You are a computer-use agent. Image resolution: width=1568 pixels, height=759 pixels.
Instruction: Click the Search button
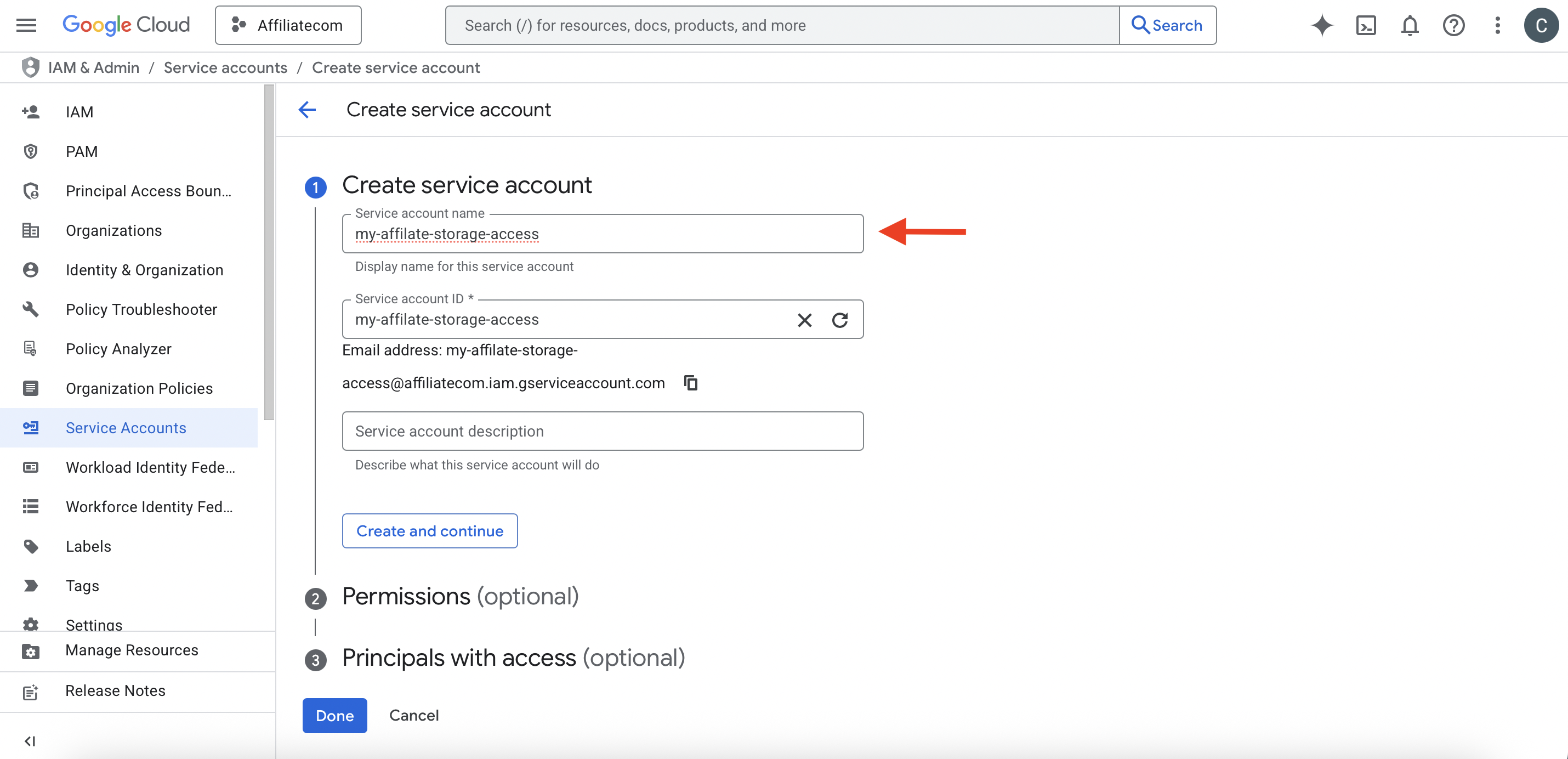click(1167, 25)
